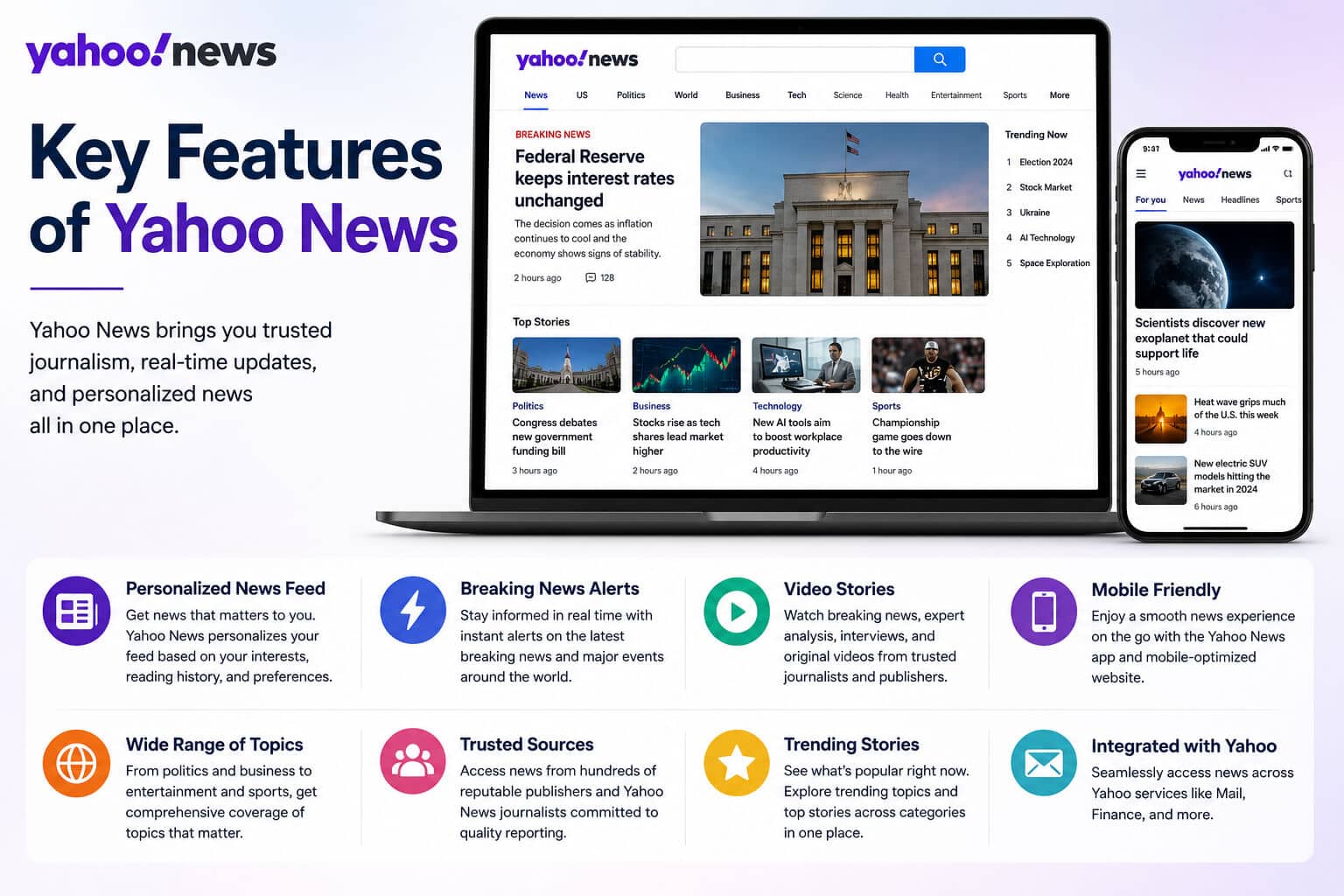The image size is (1344, 896).
Task: Open Congress debates new government funding bill
Action: 555,437
